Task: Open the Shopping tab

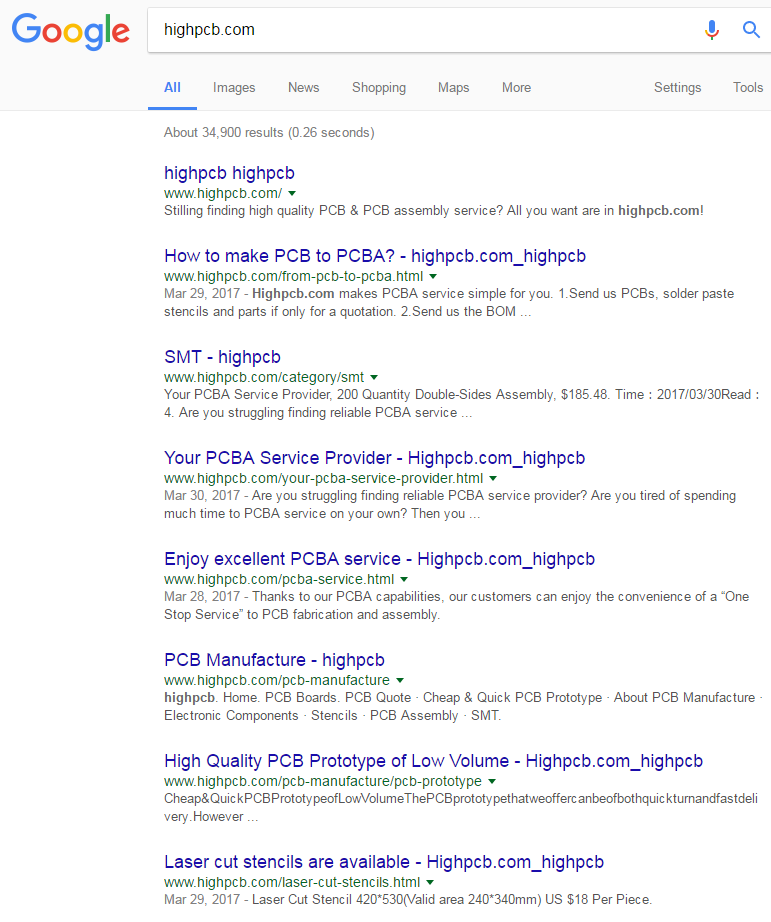Action: click(x=379, y=88)
